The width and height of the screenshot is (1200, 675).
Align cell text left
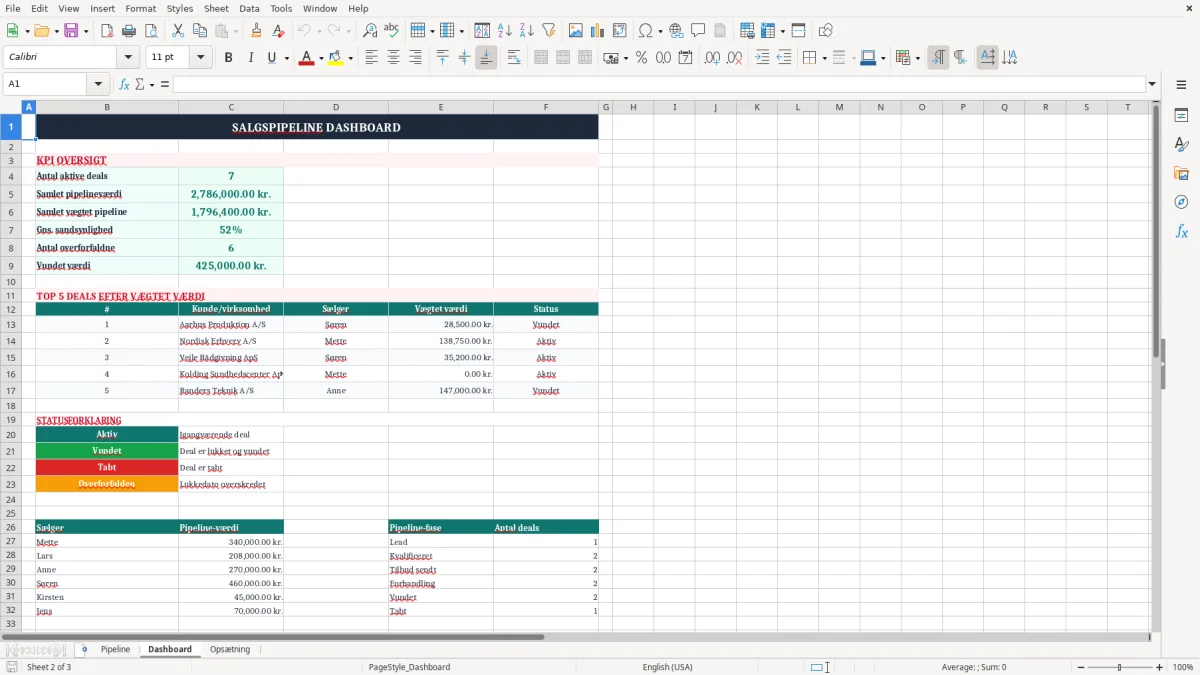(x=371, y=58)
